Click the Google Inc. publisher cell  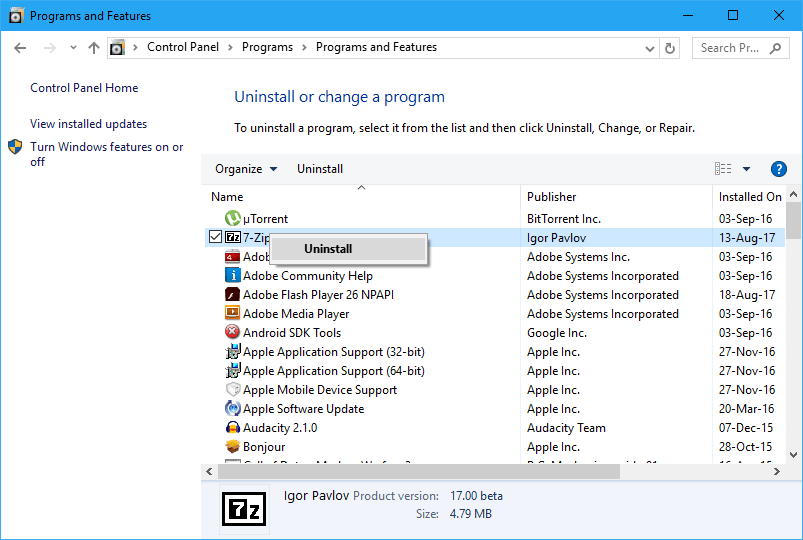557,333
